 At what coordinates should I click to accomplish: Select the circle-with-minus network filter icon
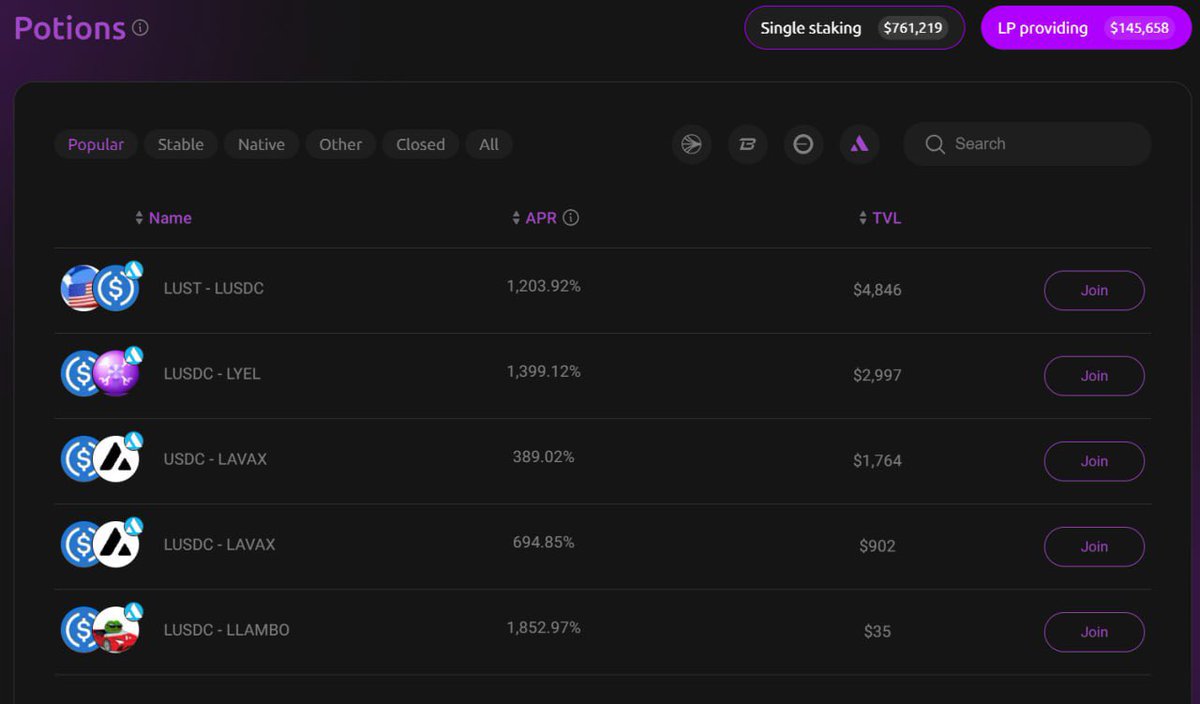click(803, 144)
